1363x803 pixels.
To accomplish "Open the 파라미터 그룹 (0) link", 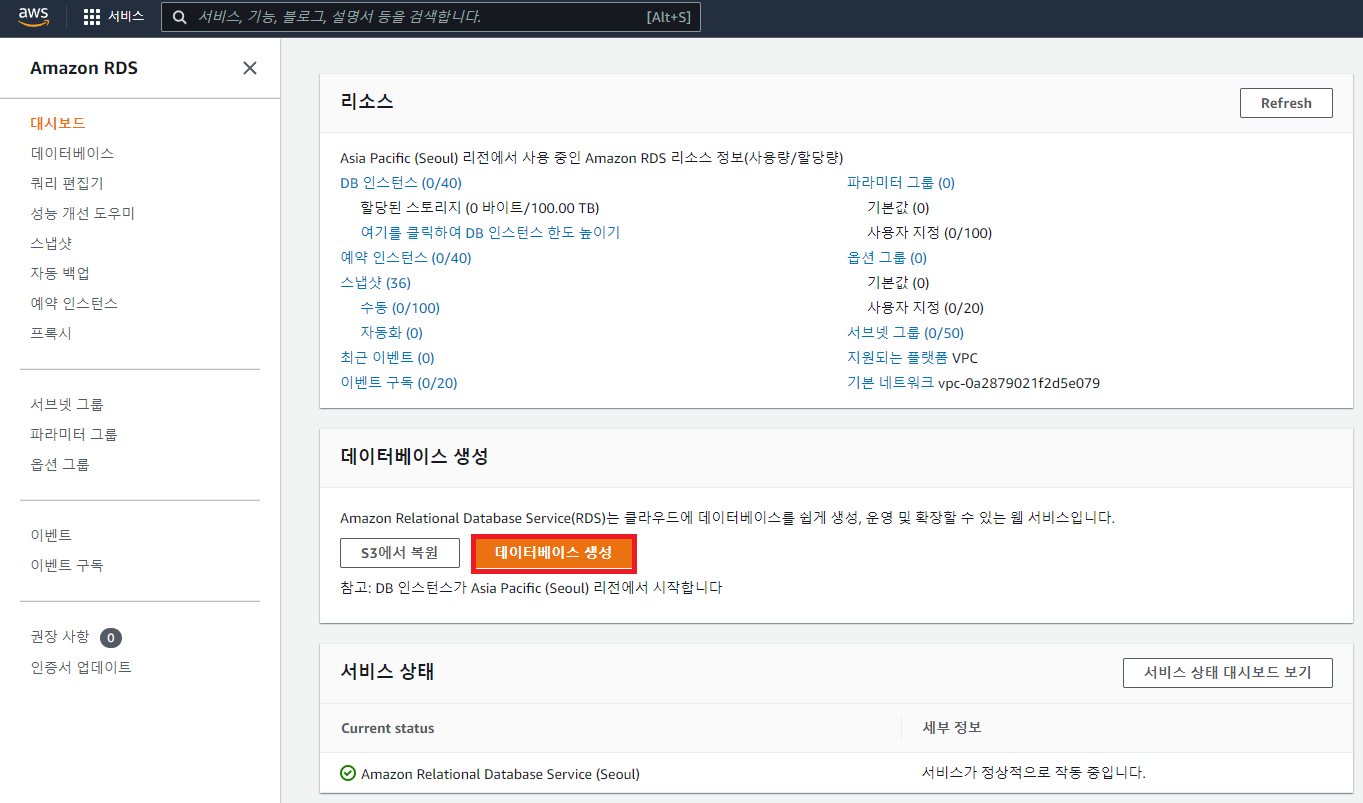I will click(901, 183).
